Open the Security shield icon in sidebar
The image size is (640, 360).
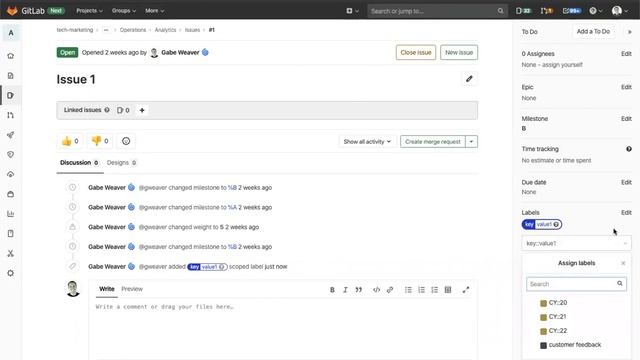[11, 154]
